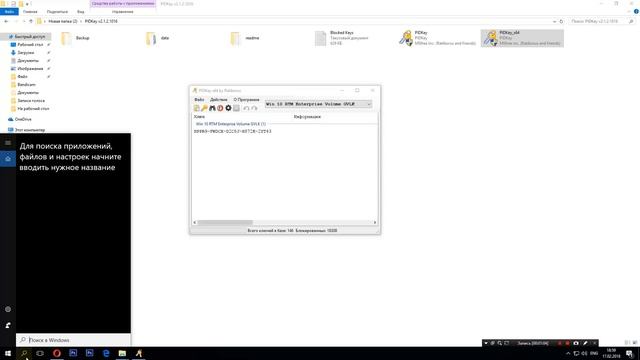Switch to the Поделиться ribbon tab
The height and width of the screenshot is (360, 640).
tap(57, 12)
